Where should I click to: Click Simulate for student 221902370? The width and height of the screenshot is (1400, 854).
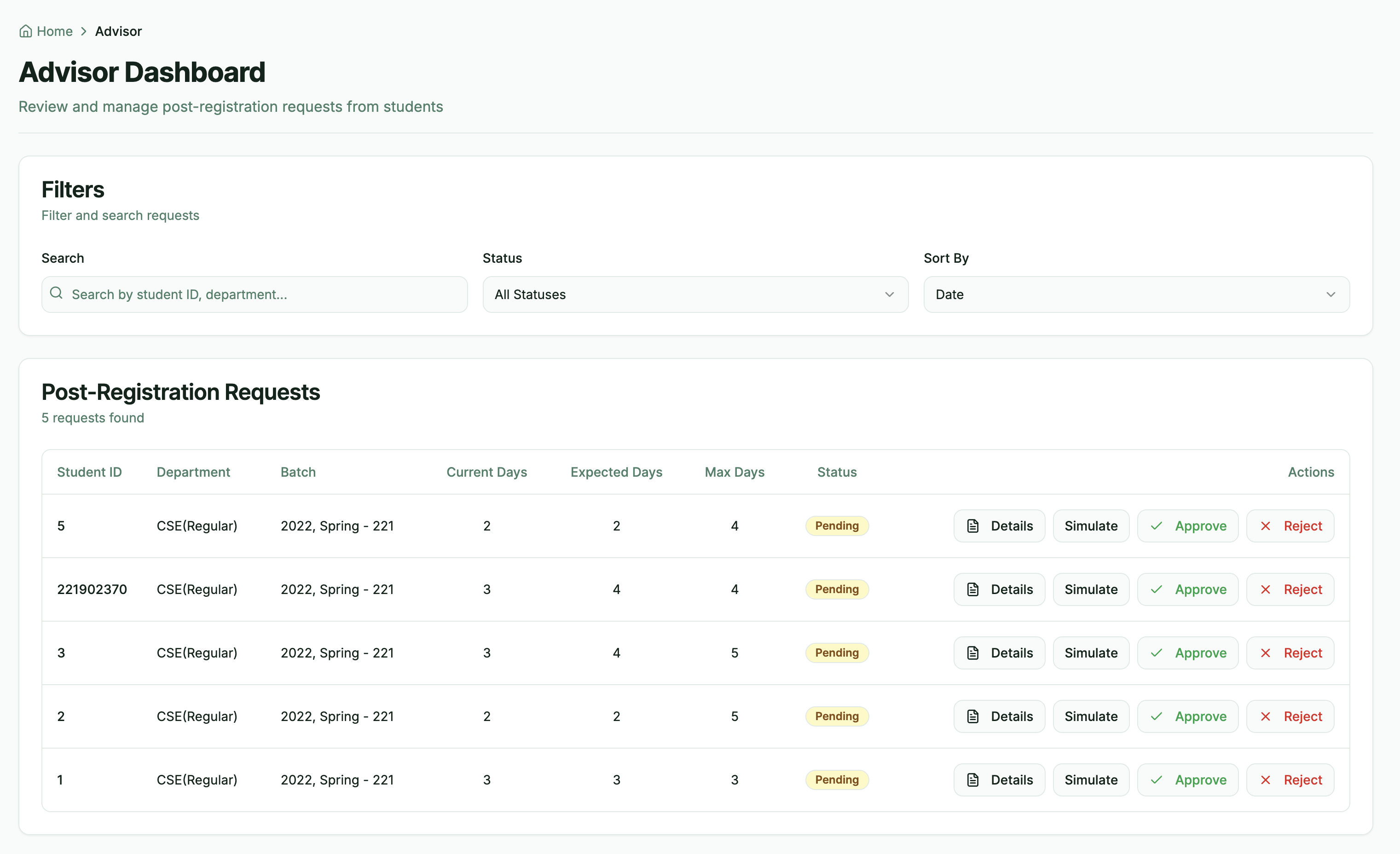1090,589
